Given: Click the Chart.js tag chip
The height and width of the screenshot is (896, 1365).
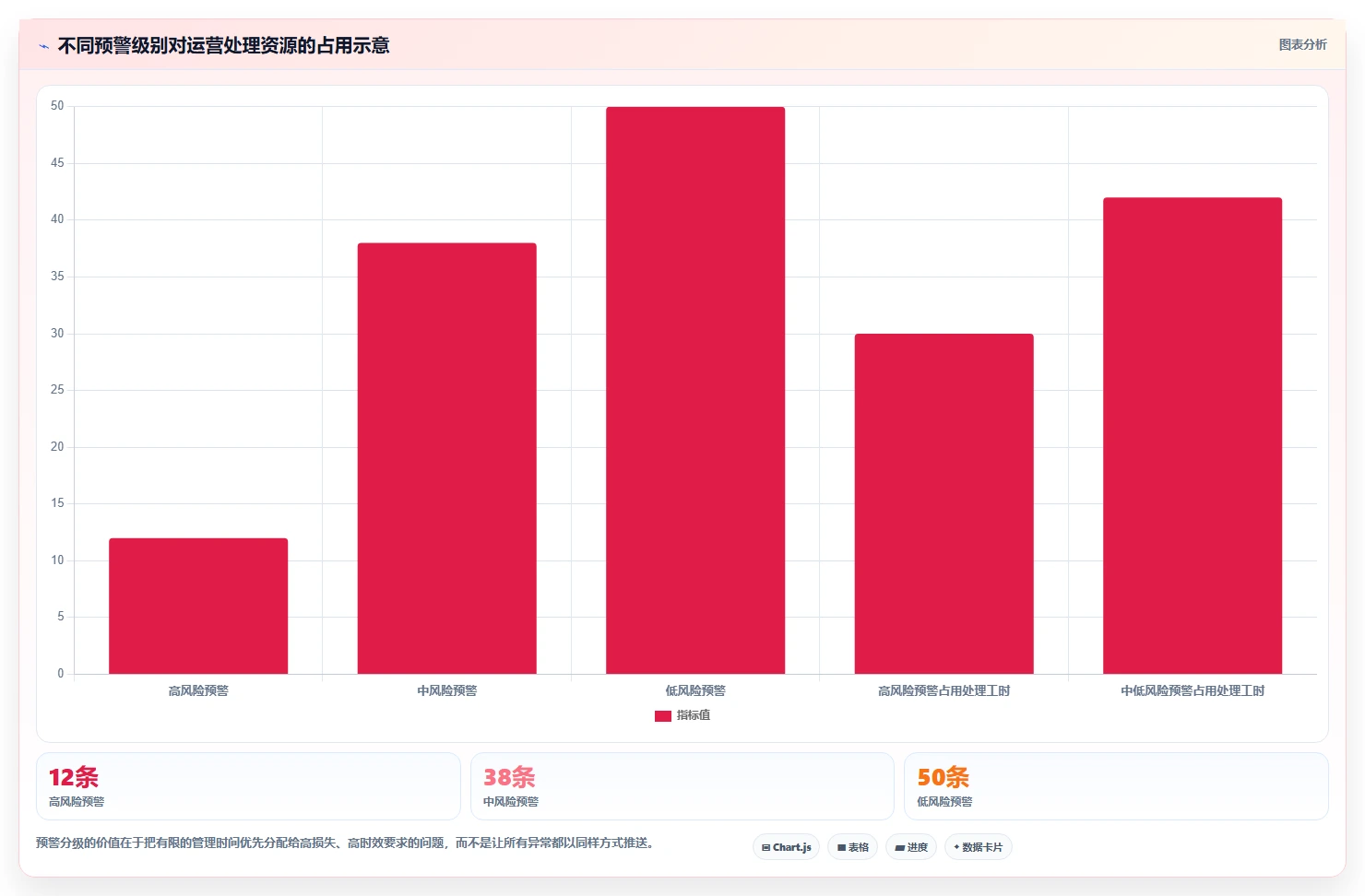Looking at the screenshot, I should point(786,847).
